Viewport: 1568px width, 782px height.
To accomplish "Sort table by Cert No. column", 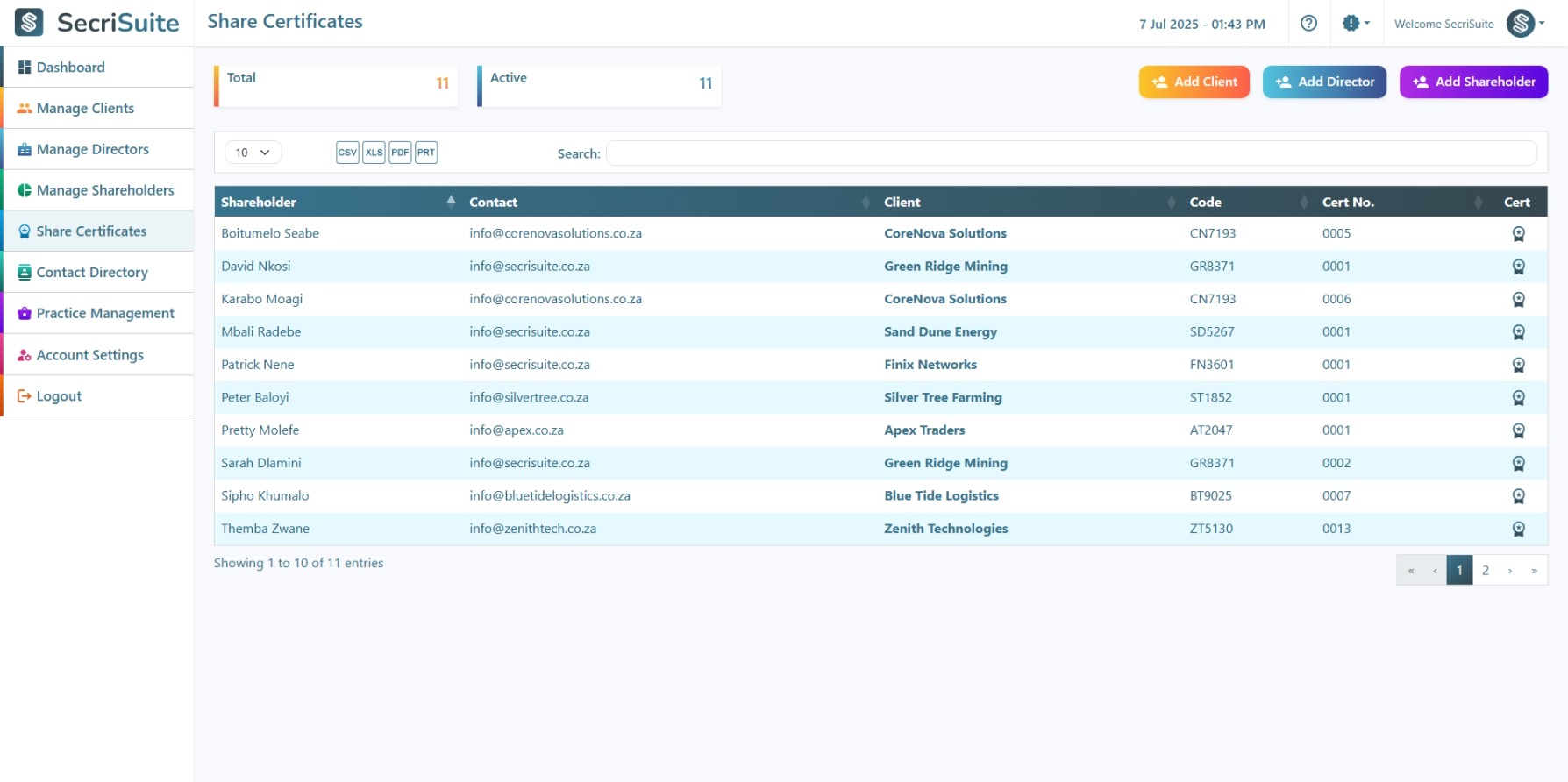I will pos(1403,202).
